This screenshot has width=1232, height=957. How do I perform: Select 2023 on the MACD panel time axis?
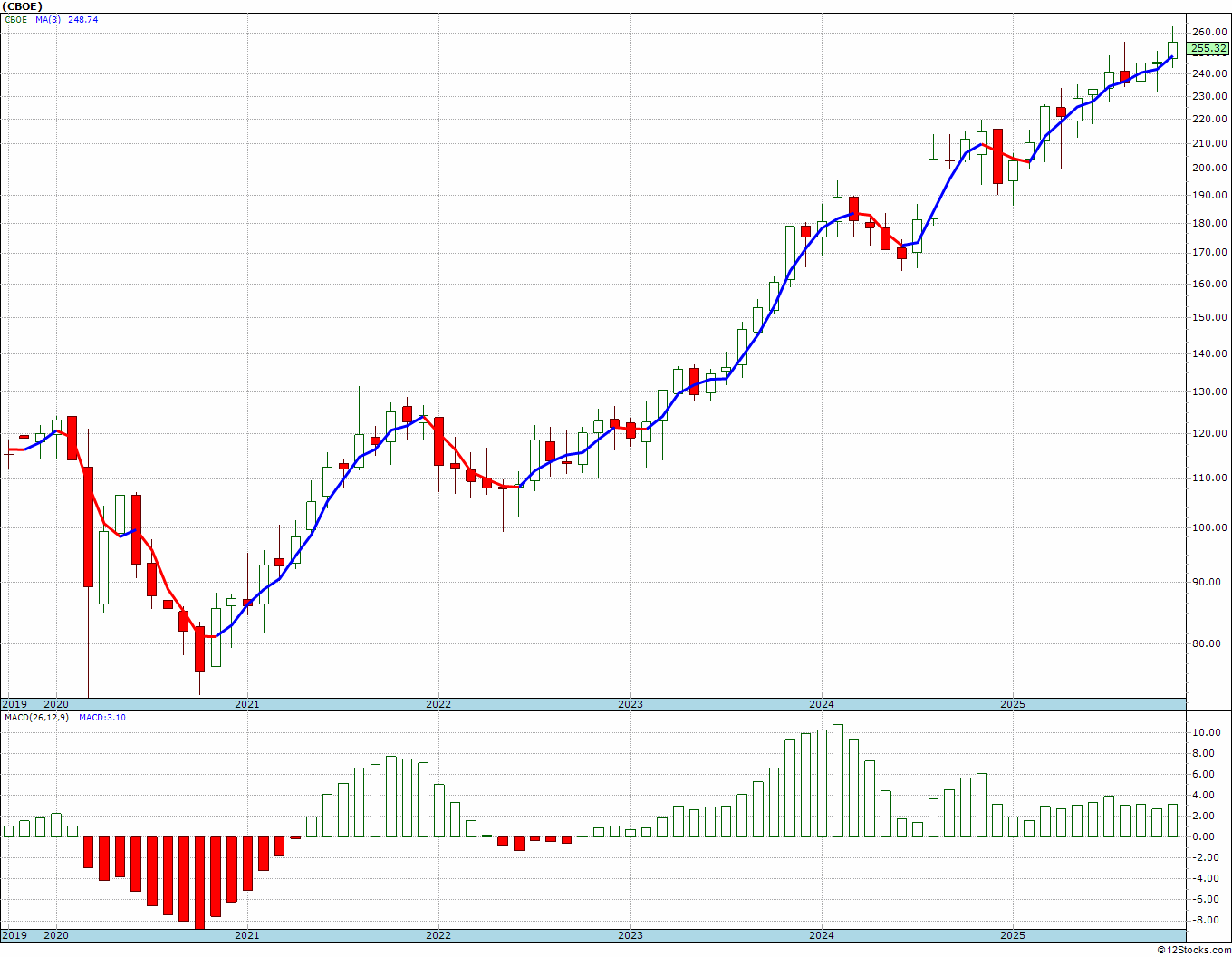pyautogui.click(x=630, y=935)
